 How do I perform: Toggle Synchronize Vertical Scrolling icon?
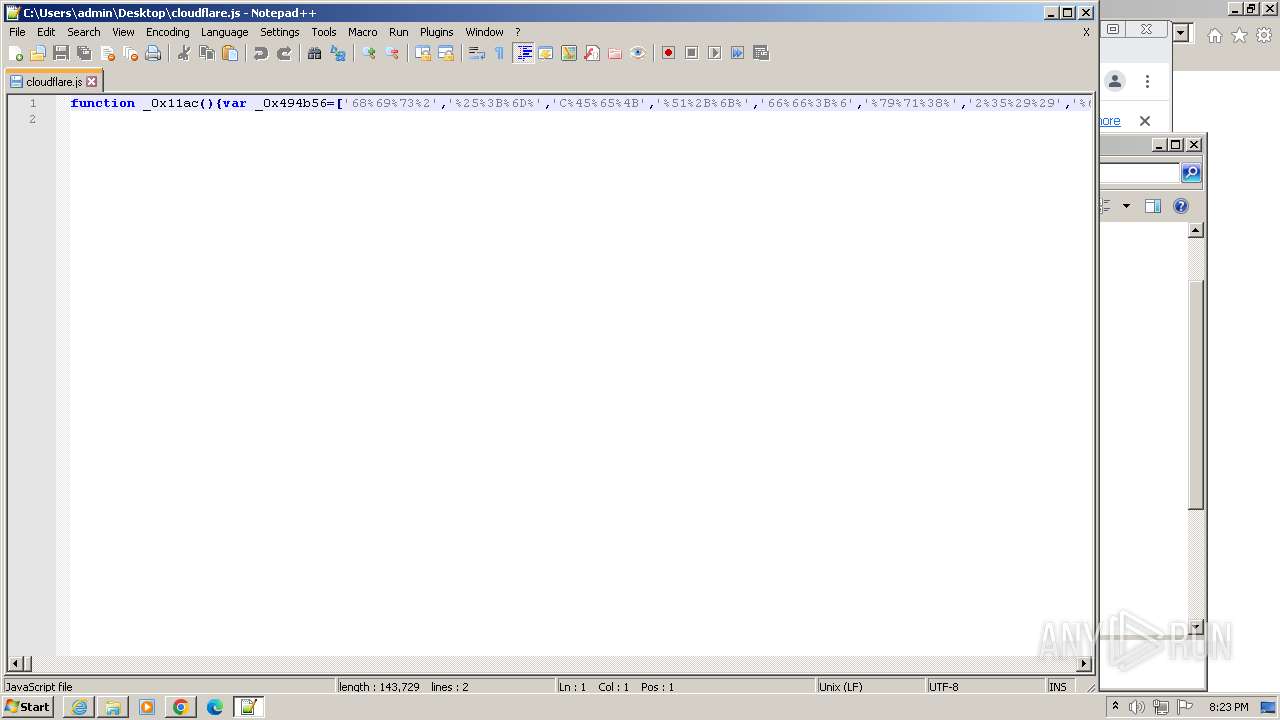click(423, 53)
